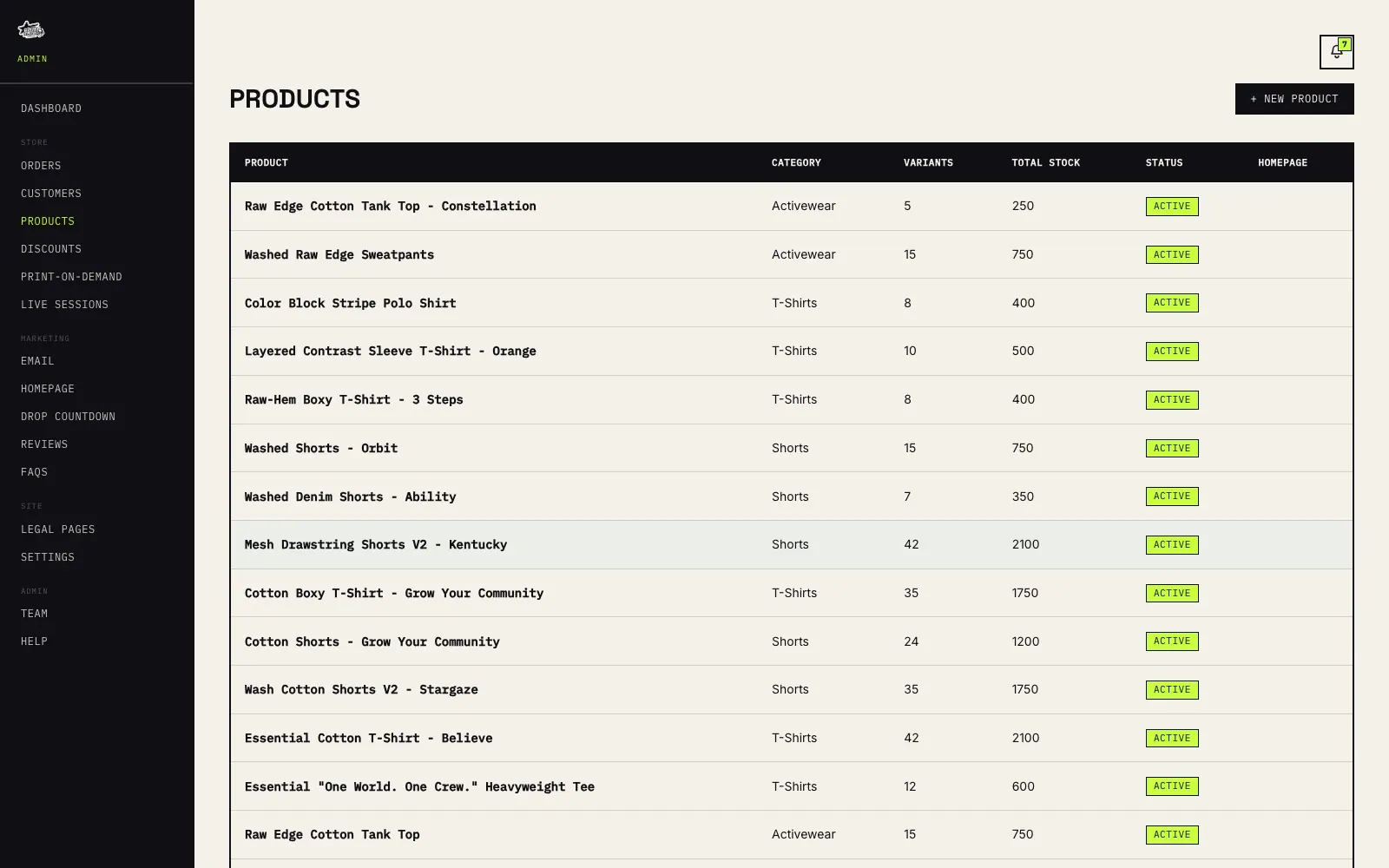Open Discounts section
The width and height of the screenshot is (1389, 868).
coord(51,249)
